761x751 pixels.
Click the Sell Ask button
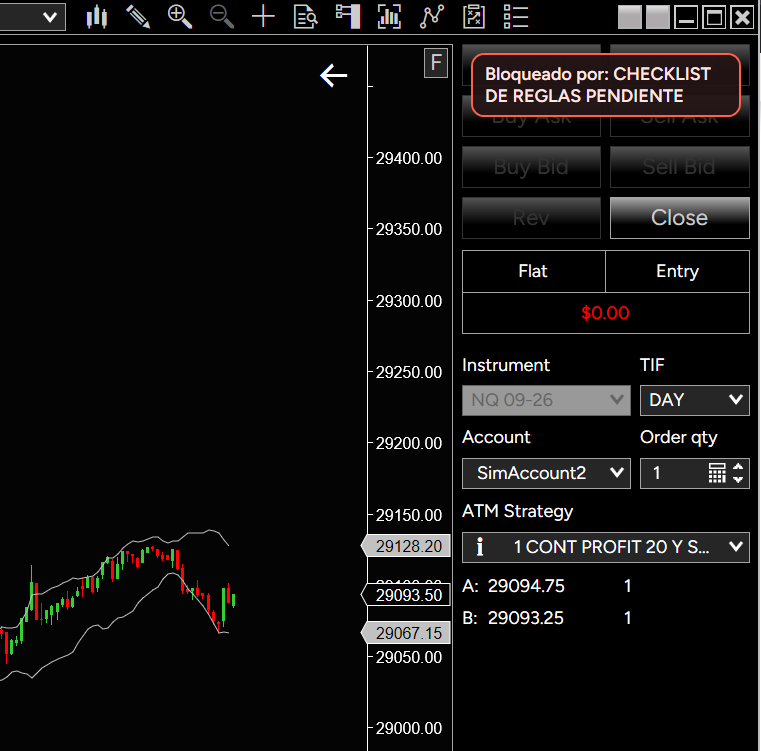click(x=679, y=126)
